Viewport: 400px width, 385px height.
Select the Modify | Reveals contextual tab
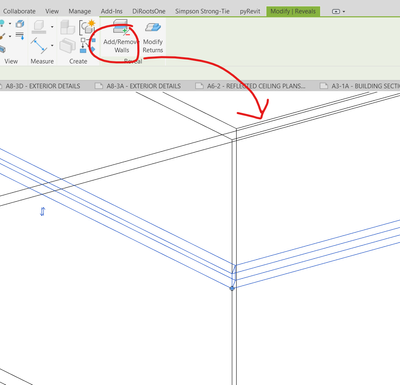click(293, 11)
